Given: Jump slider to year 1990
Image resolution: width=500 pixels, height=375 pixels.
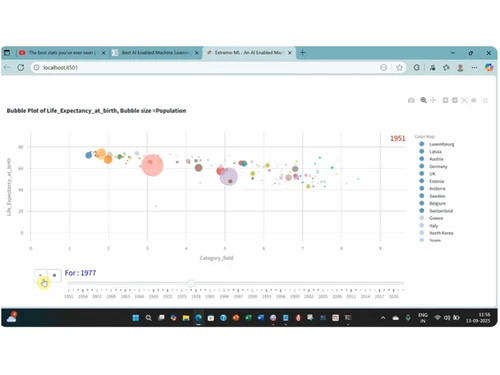Looking at the screenshot, I should click(x=252, y=296).
